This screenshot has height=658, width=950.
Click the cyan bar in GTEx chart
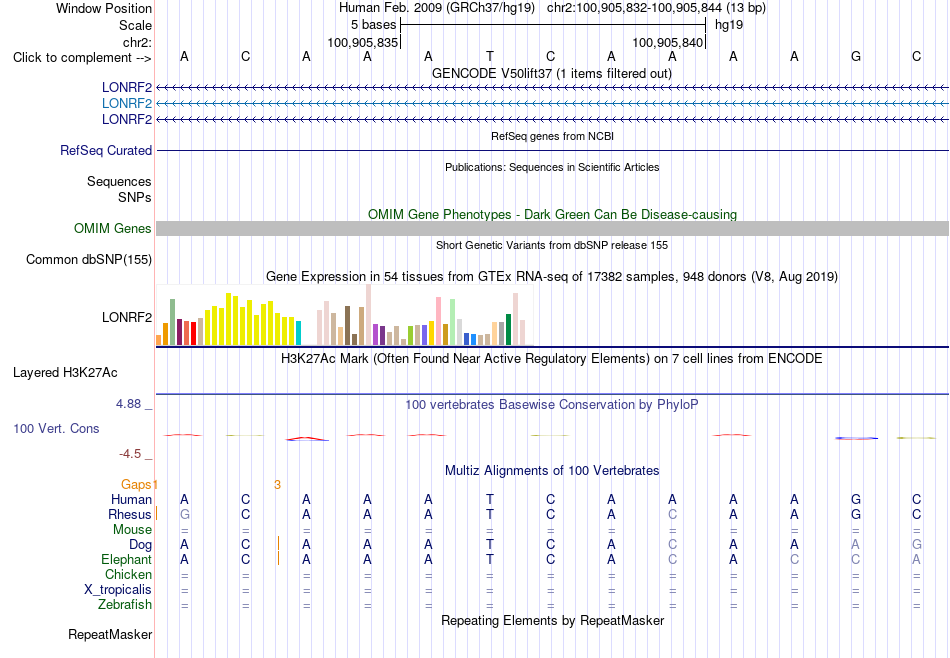(x=298, y=333)
